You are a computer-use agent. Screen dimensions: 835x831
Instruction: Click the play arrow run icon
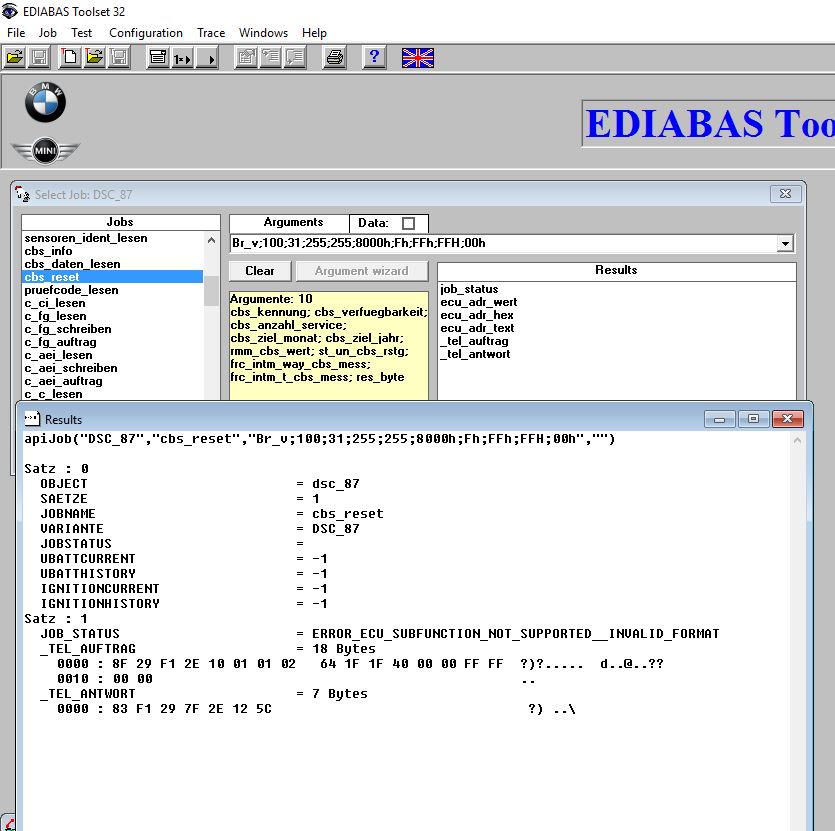(207, 58)
